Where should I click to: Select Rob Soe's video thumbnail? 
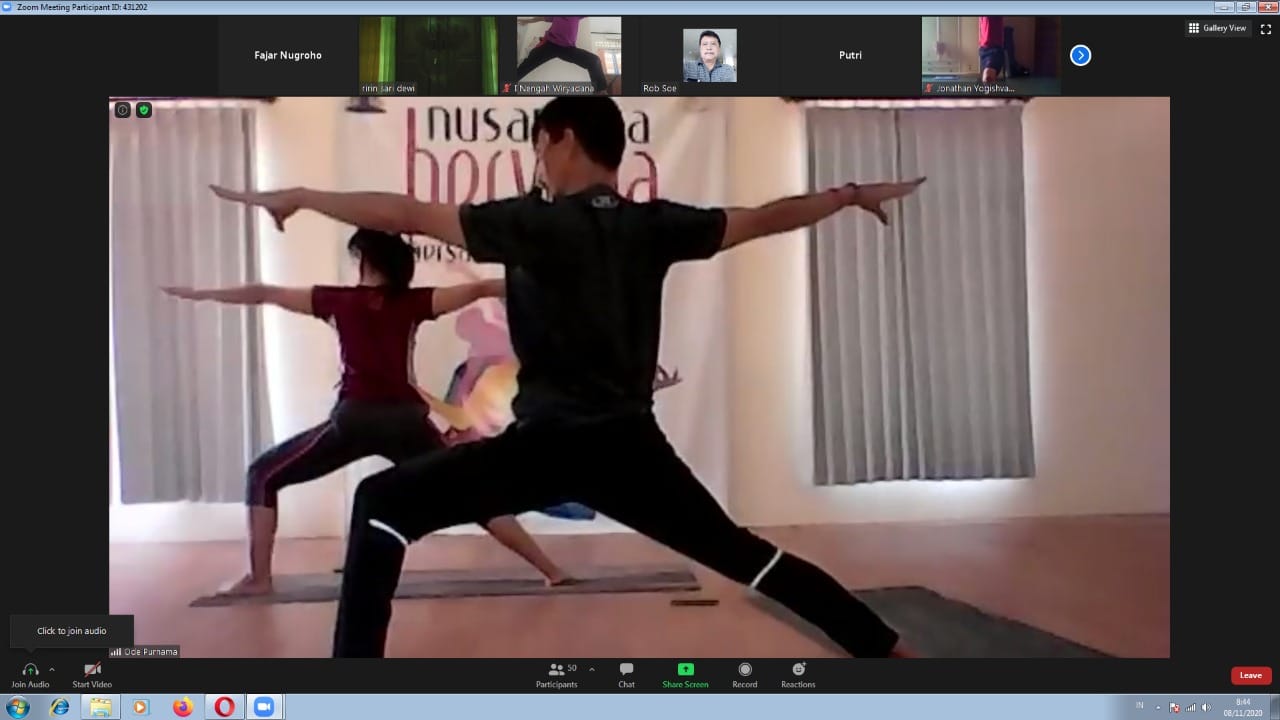709,56
